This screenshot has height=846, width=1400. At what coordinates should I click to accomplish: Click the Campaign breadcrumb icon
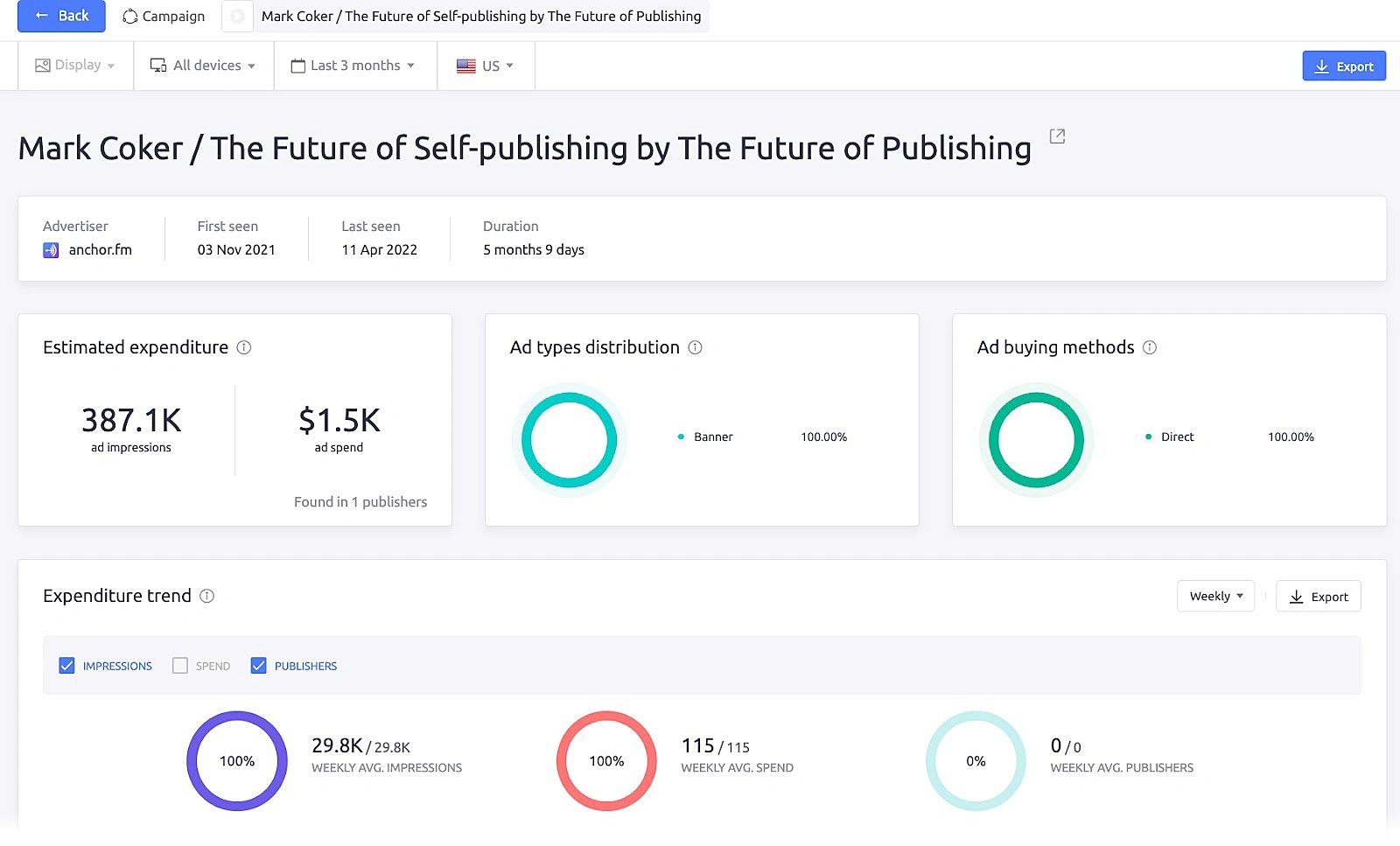coord(129,16)
